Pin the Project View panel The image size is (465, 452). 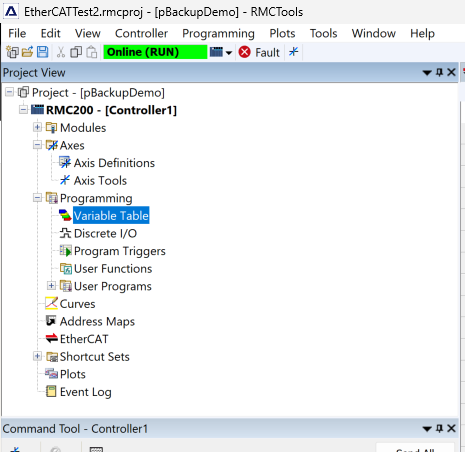440,72
